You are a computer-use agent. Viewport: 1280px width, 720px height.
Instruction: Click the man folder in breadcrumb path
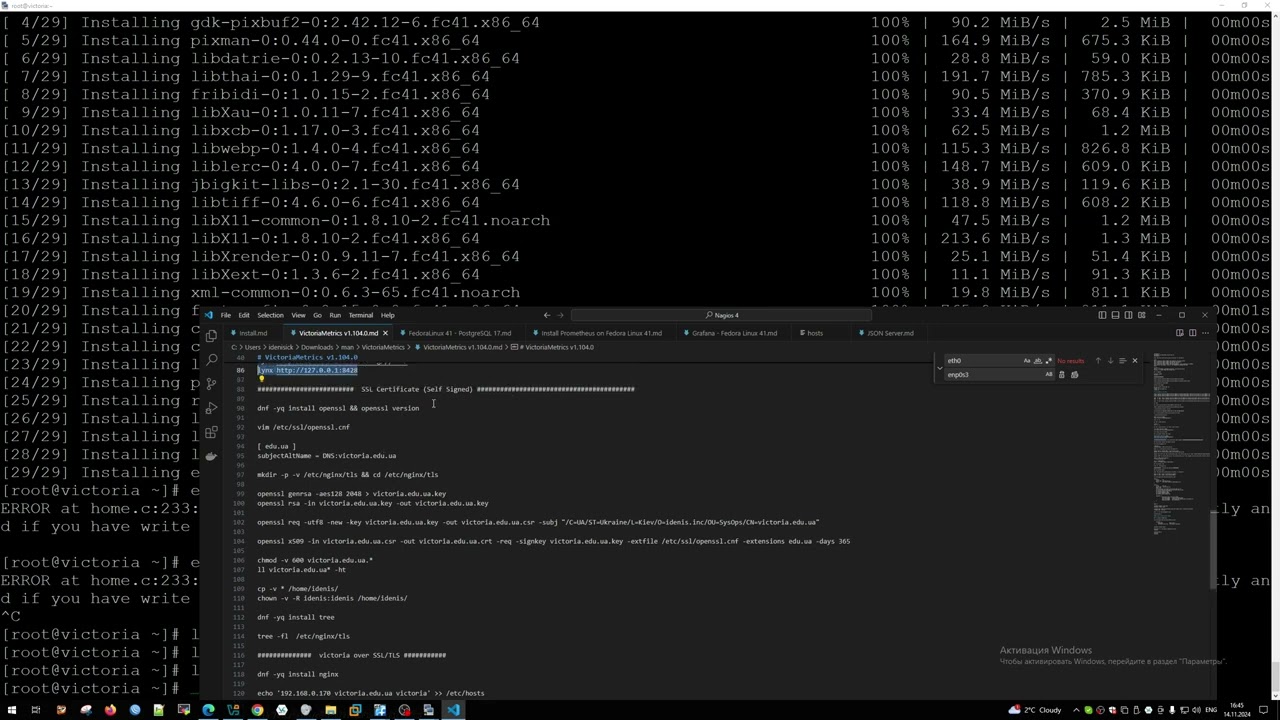347,347
